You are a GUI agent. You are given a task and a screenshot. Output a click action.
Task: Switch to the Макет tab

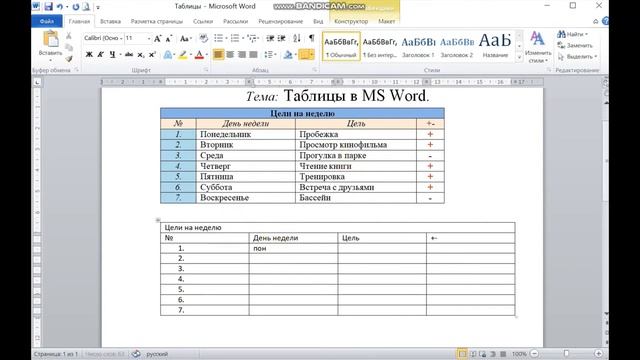click(386, 21)
